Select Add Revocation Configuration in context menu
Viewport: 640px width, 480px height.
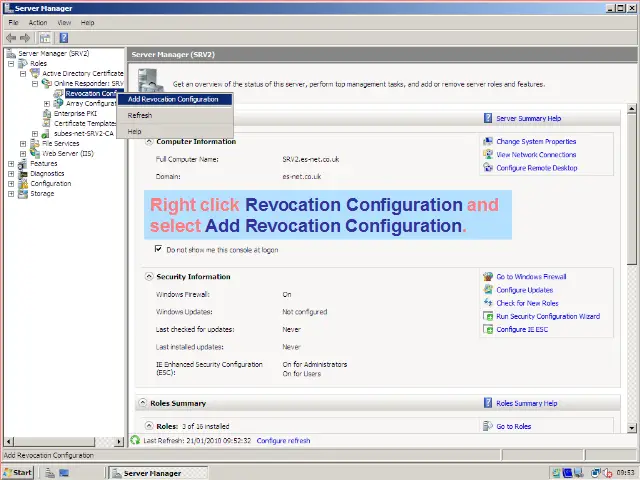(173, 99)
